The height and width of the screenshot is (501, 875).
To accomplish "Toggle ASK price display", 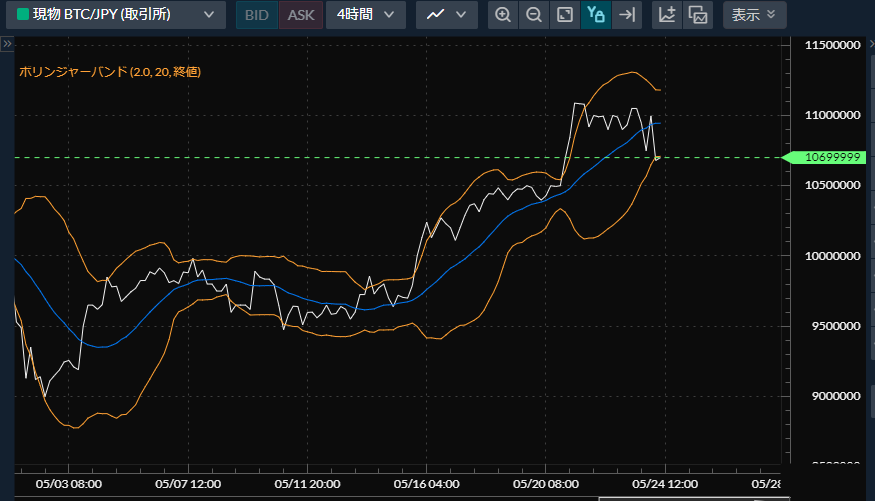I will (300, 15).
